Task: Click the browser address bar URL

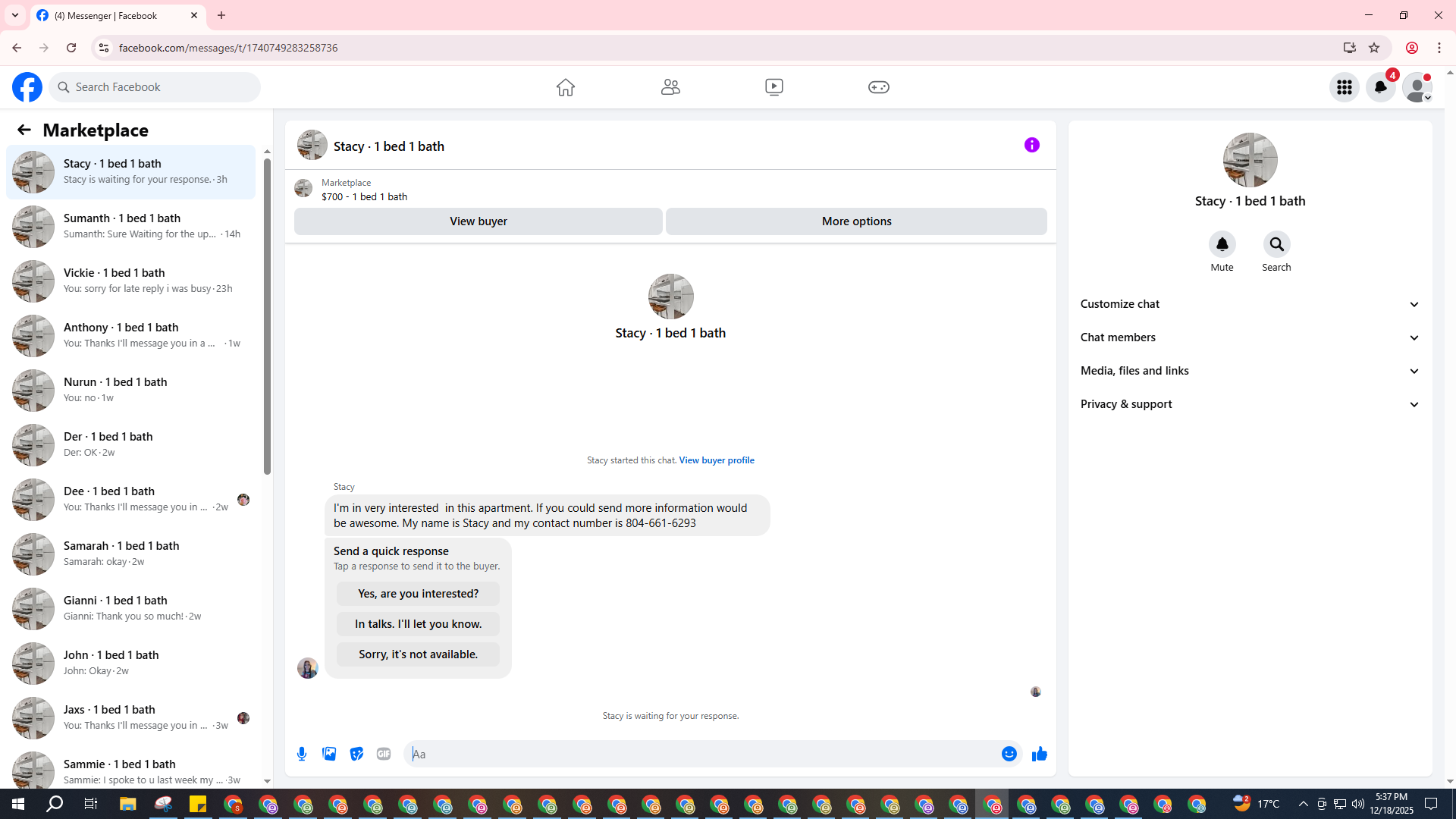Action: click(228, 48)
